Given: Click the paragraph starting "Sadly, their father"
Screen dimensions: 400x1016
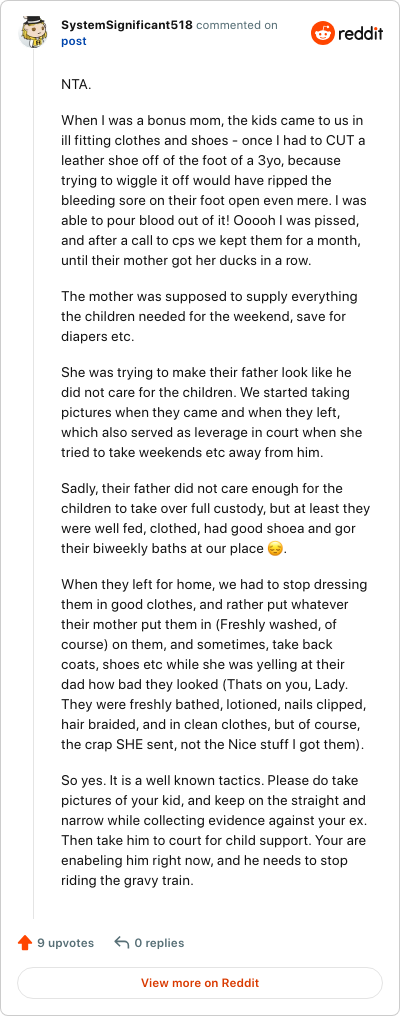Looking at the screenshot, I should 215,520.
